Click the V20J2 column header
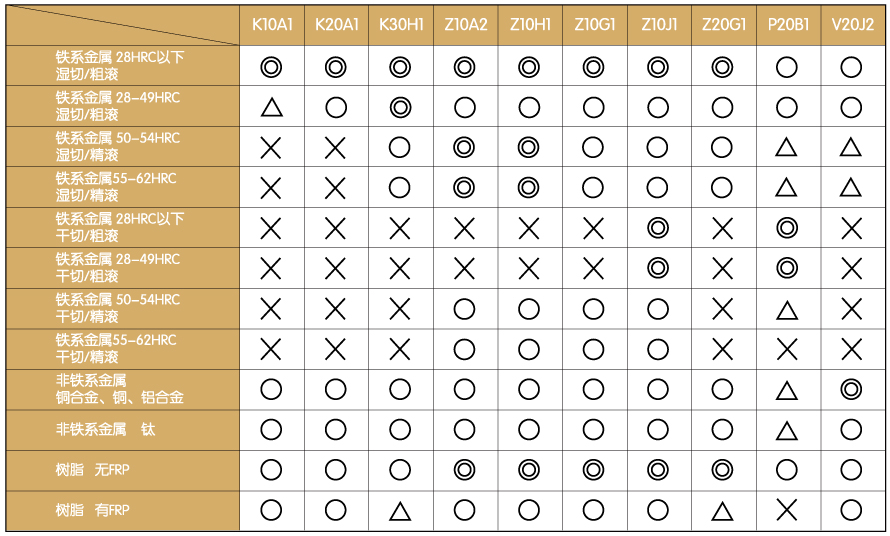 tap(851, 25)
